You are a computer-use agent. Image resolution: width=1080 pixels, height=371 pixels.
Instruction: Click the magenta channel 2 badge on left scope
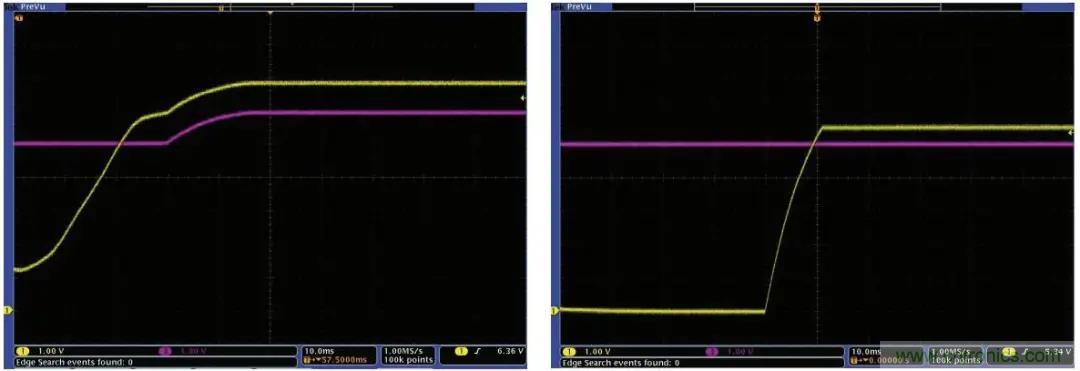click(x=165, y=351)
